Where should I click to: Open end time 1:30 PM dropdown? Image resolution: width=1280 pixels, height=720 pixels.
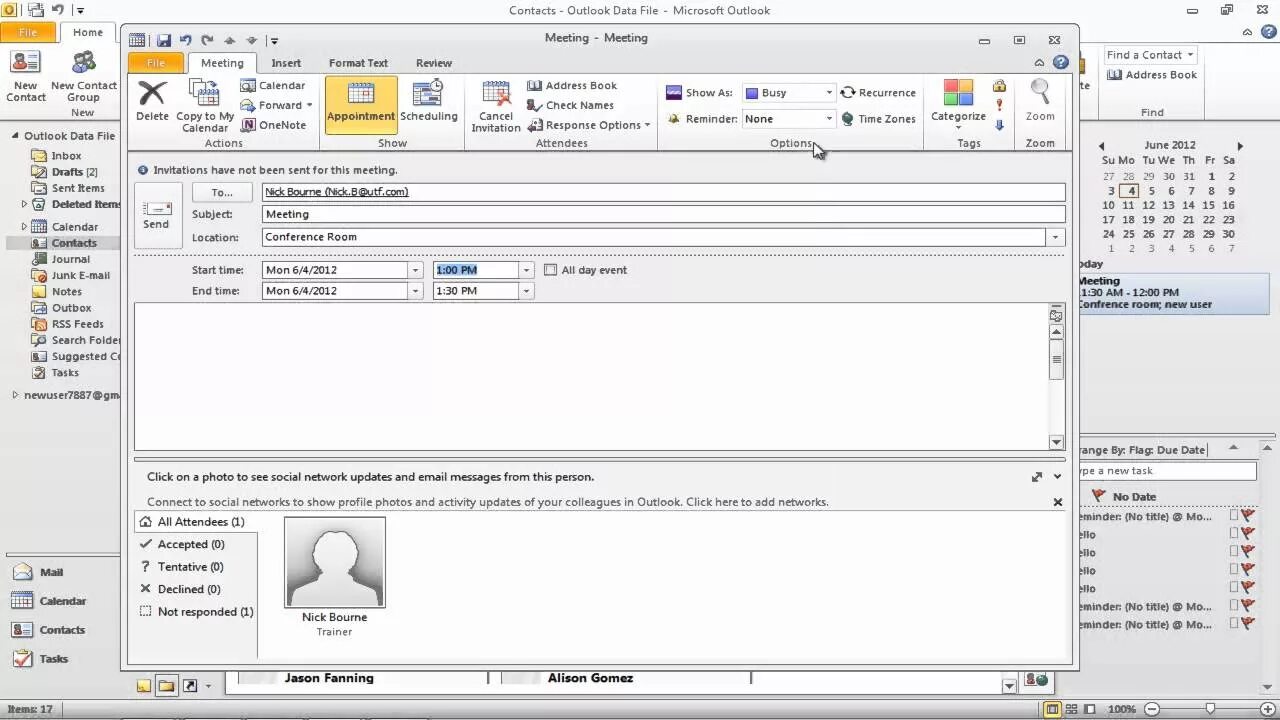[x=526, y=291]
